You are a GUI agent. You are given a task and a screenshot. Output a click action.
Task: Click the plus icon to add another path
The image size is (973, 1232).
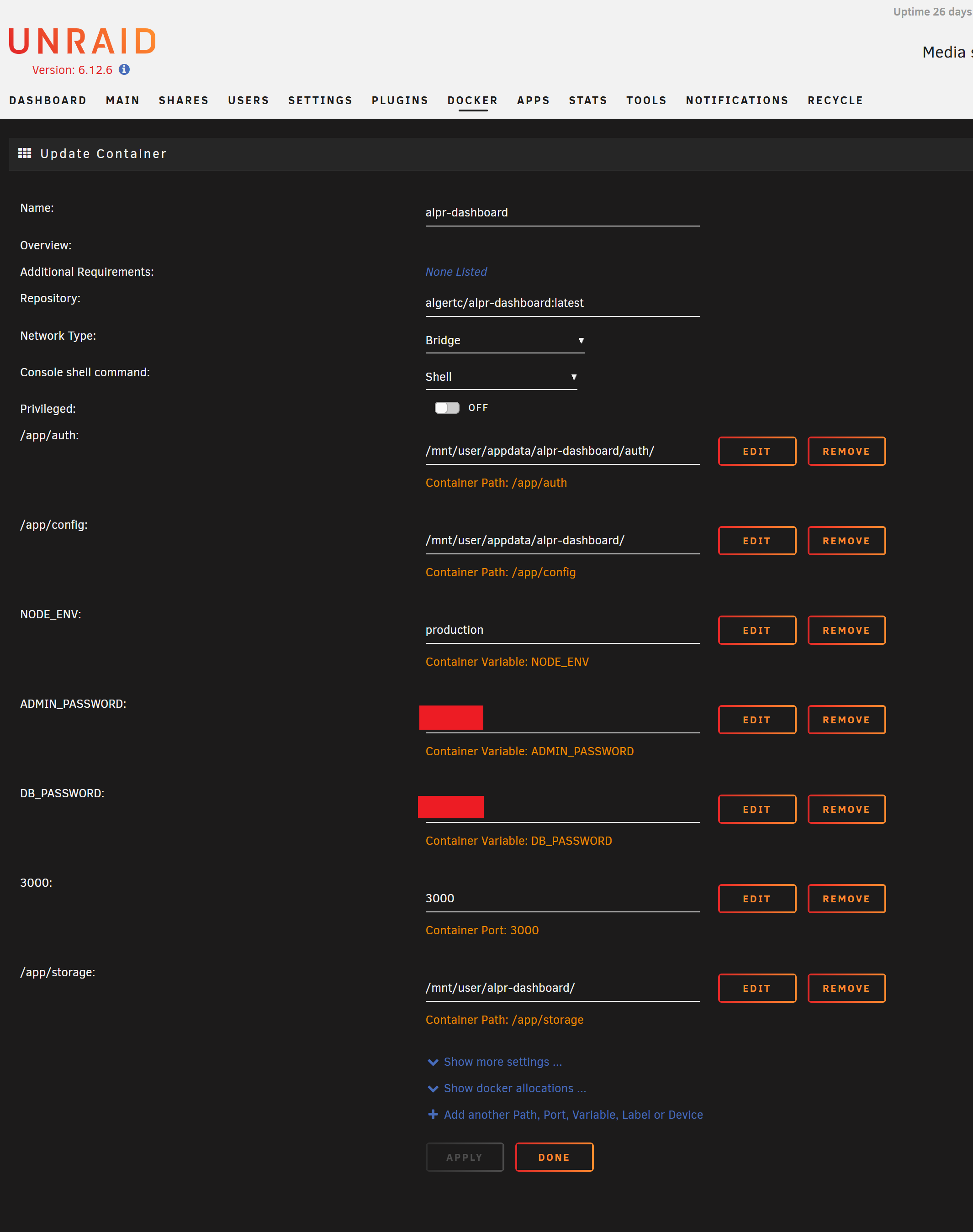click(433, 1114)
